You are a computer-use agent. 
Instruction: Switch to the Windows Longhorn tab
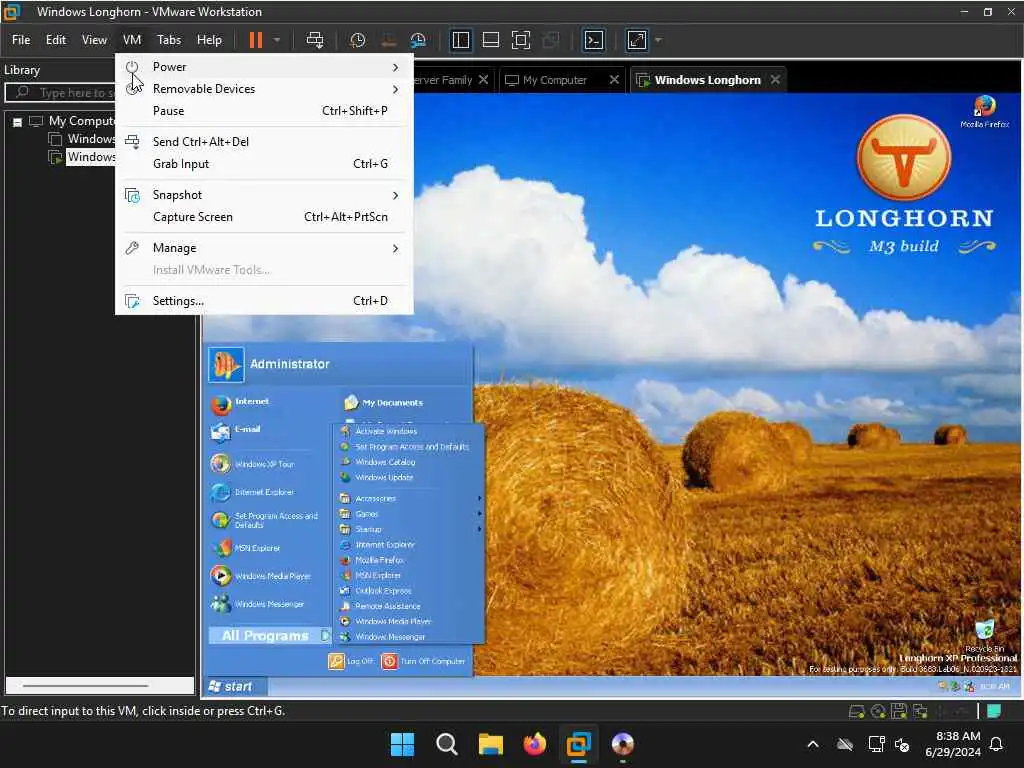click(x=707, y=80)
